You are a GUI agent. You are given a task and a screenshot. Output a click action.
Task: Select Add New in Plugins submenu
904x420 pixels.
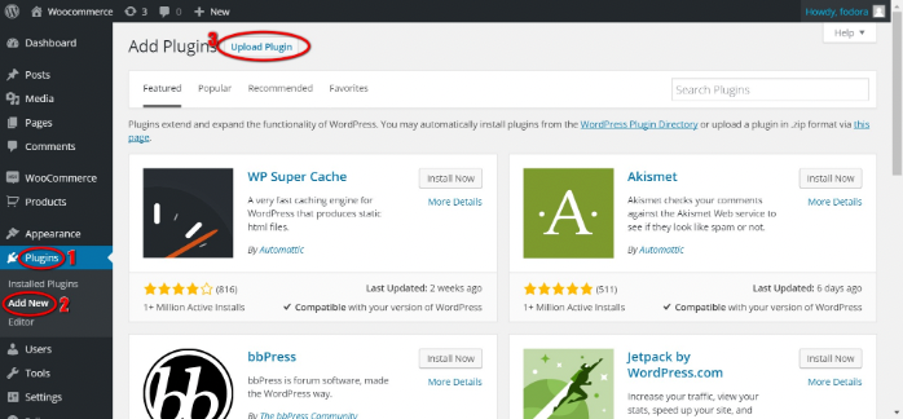[28, 303]
